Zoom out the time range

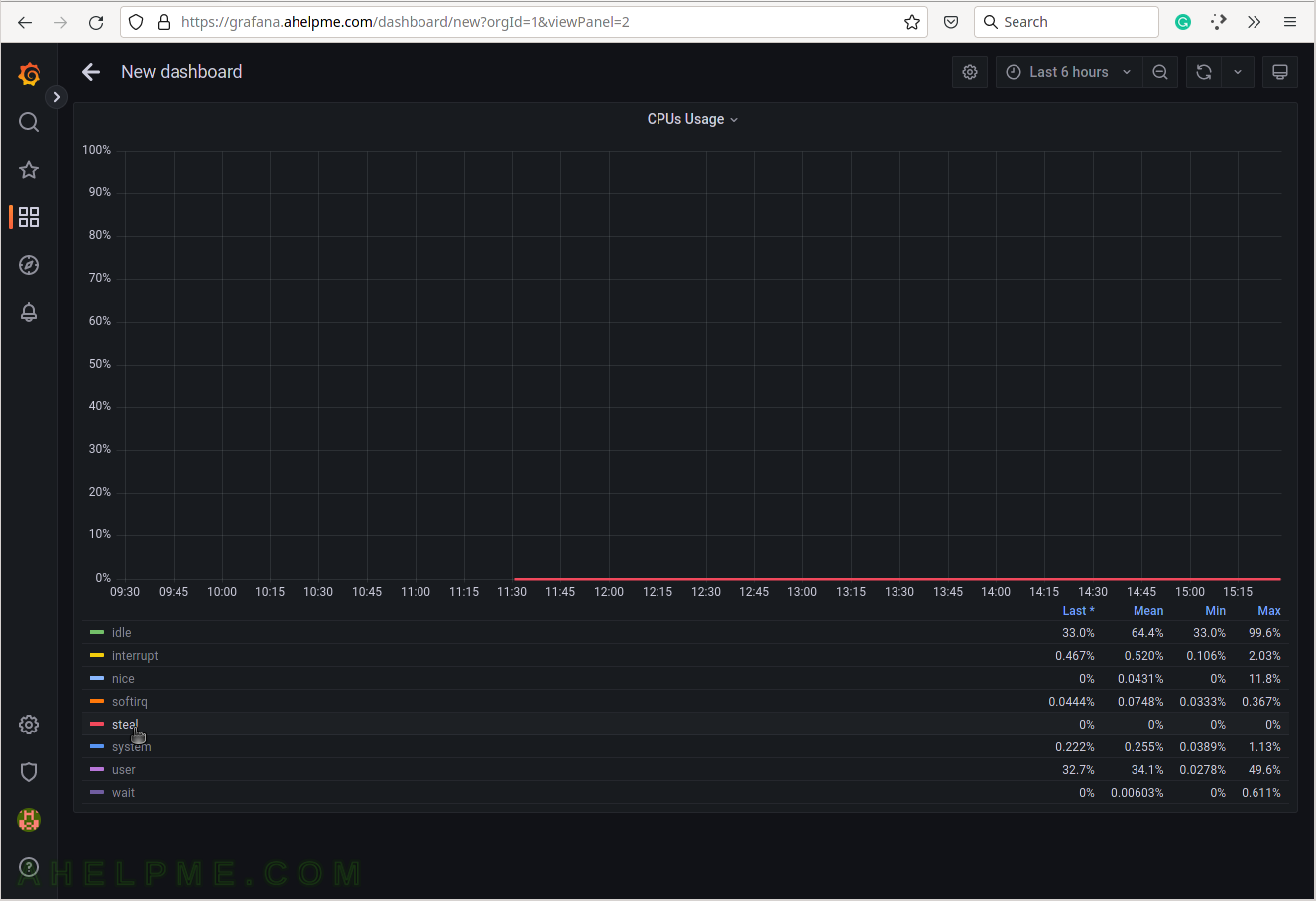(1160, 72)
